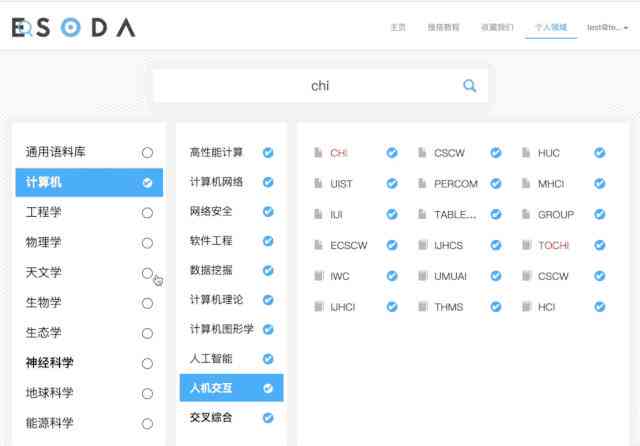The image size is (640, 446).
Task: Click the document icon beside MHCI
Action: 526,184
